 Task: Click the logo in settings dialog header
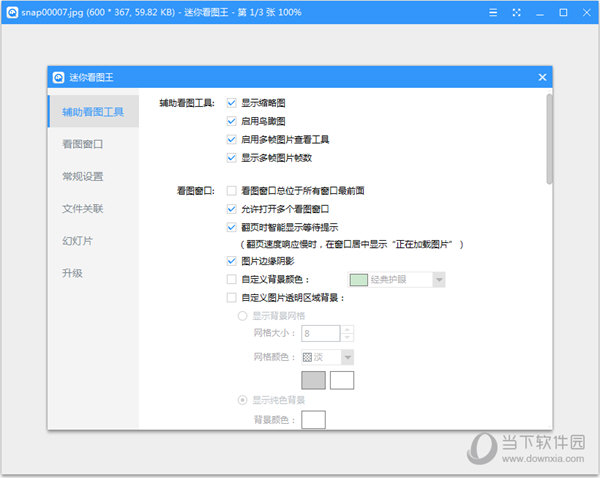pyautogui.click(x=58, y=77)
